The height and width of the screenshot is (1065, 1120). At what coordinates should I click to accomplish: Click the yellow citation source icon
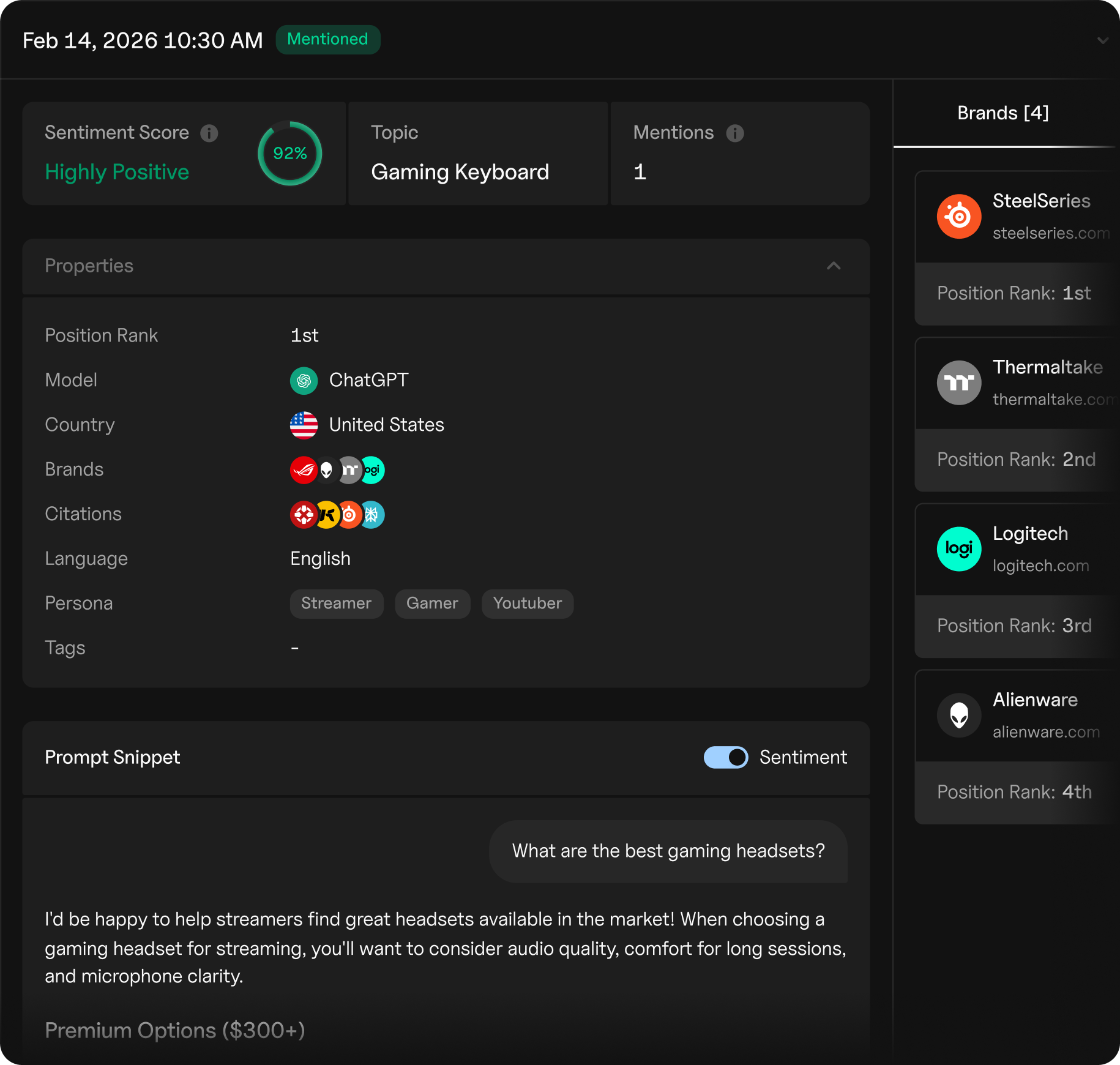pyautogui.click(x=327, y=515)
